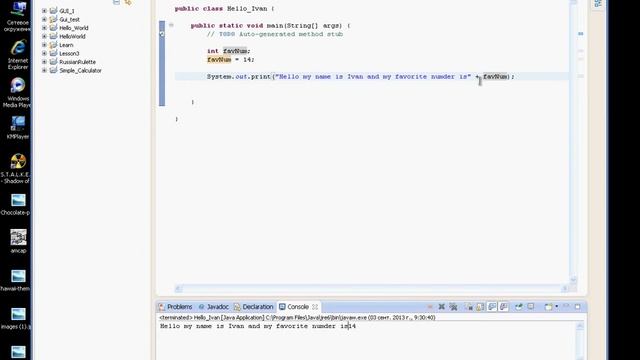Switch to the Javadoc tab
This screenshot has width=640, height=360.
(x=213, y=307)
